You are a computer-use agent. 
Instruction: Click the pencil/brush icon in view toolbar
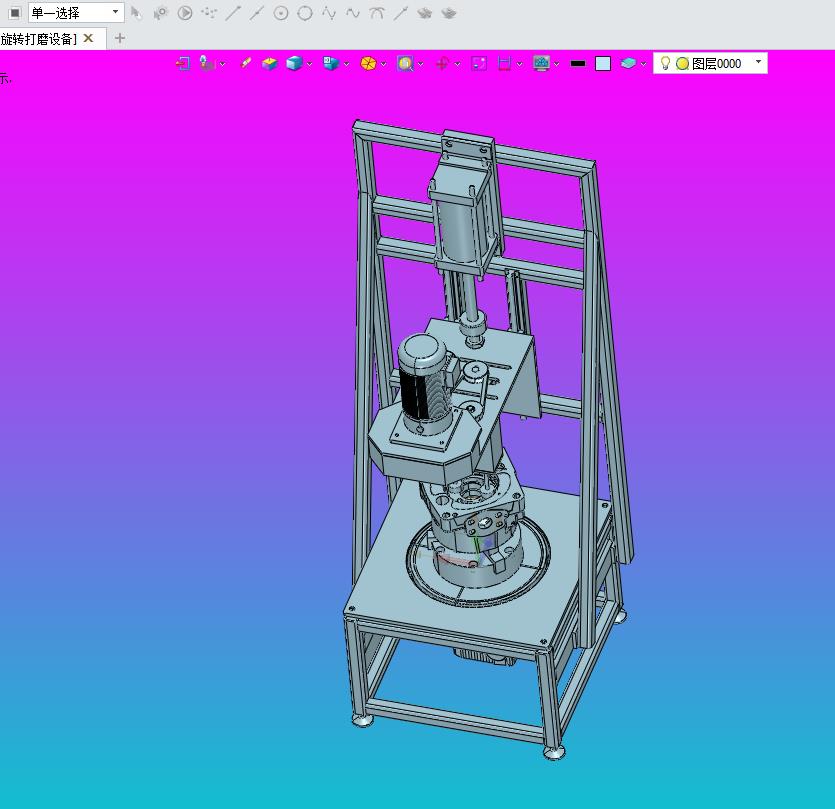click(x=245, y=63)
